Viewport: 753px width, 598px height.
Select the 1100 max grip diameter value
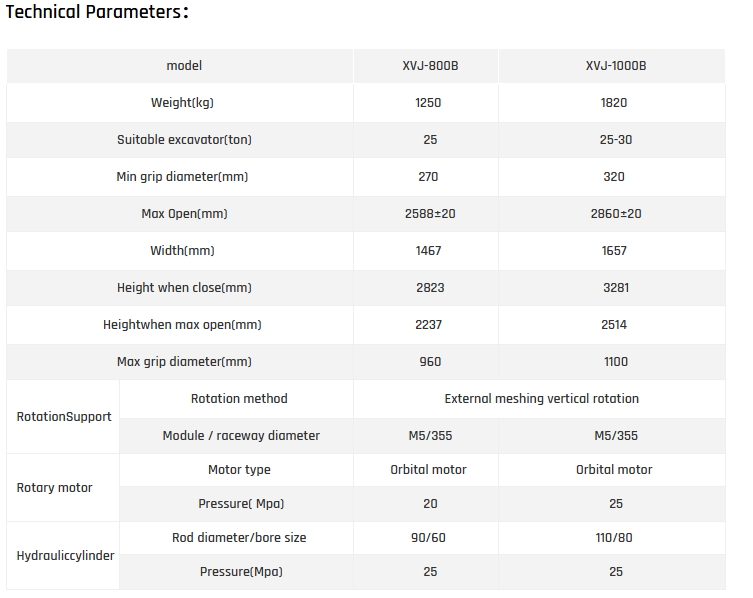[x=615, y=362]
